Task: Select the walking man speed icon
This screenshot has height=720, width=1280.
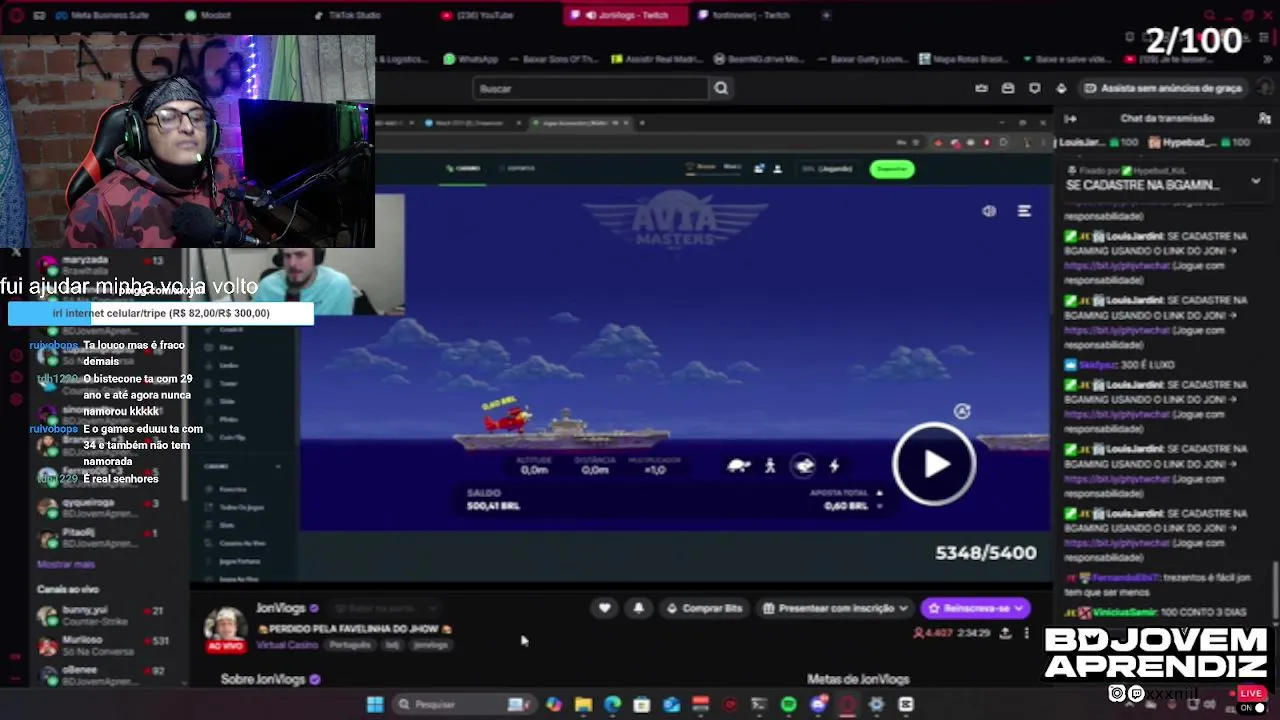Action: (x=770, y=465)
